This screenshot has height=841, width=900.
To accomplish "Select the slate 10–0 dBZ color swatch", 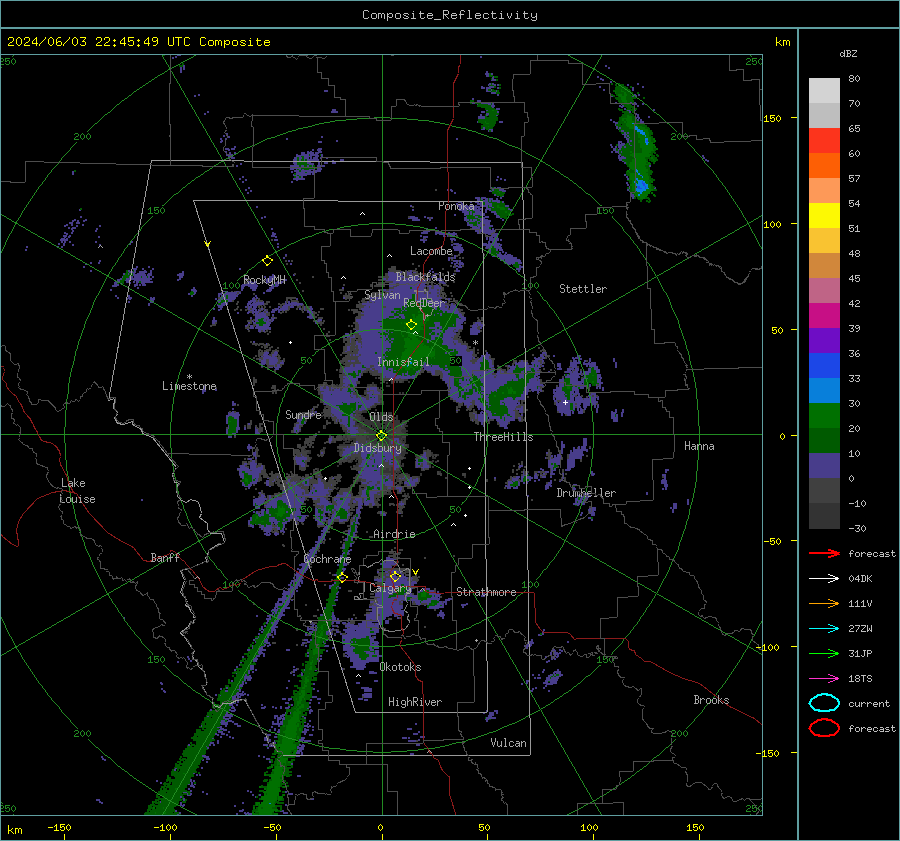I will (824, 465).
